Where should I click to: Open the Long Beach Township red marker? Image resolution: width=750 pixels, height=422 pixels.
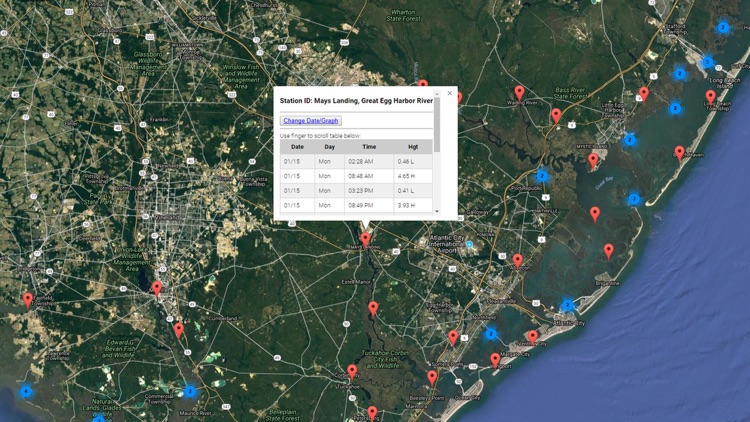pyautogui.click(x=711, y=97)
